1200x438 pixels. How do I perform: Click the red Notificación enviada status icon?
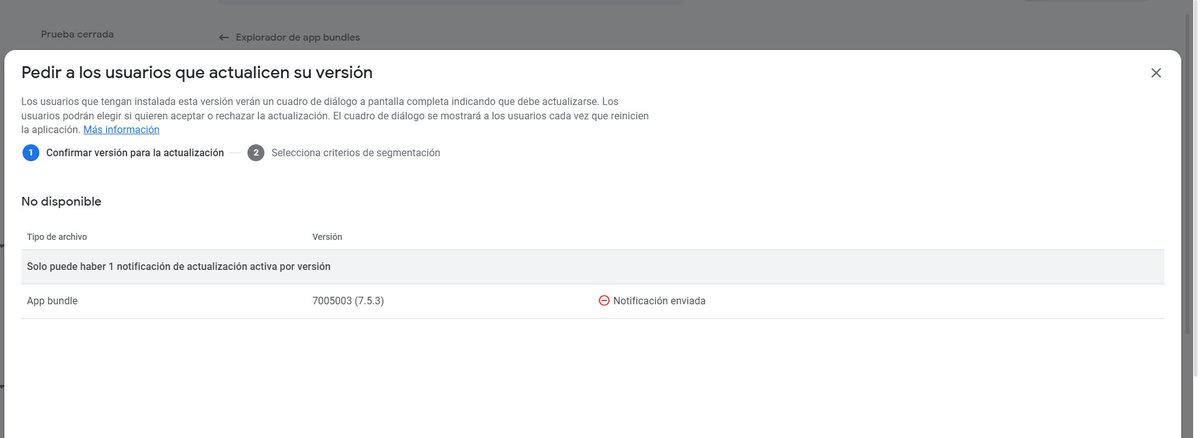[x=604, y=301]
